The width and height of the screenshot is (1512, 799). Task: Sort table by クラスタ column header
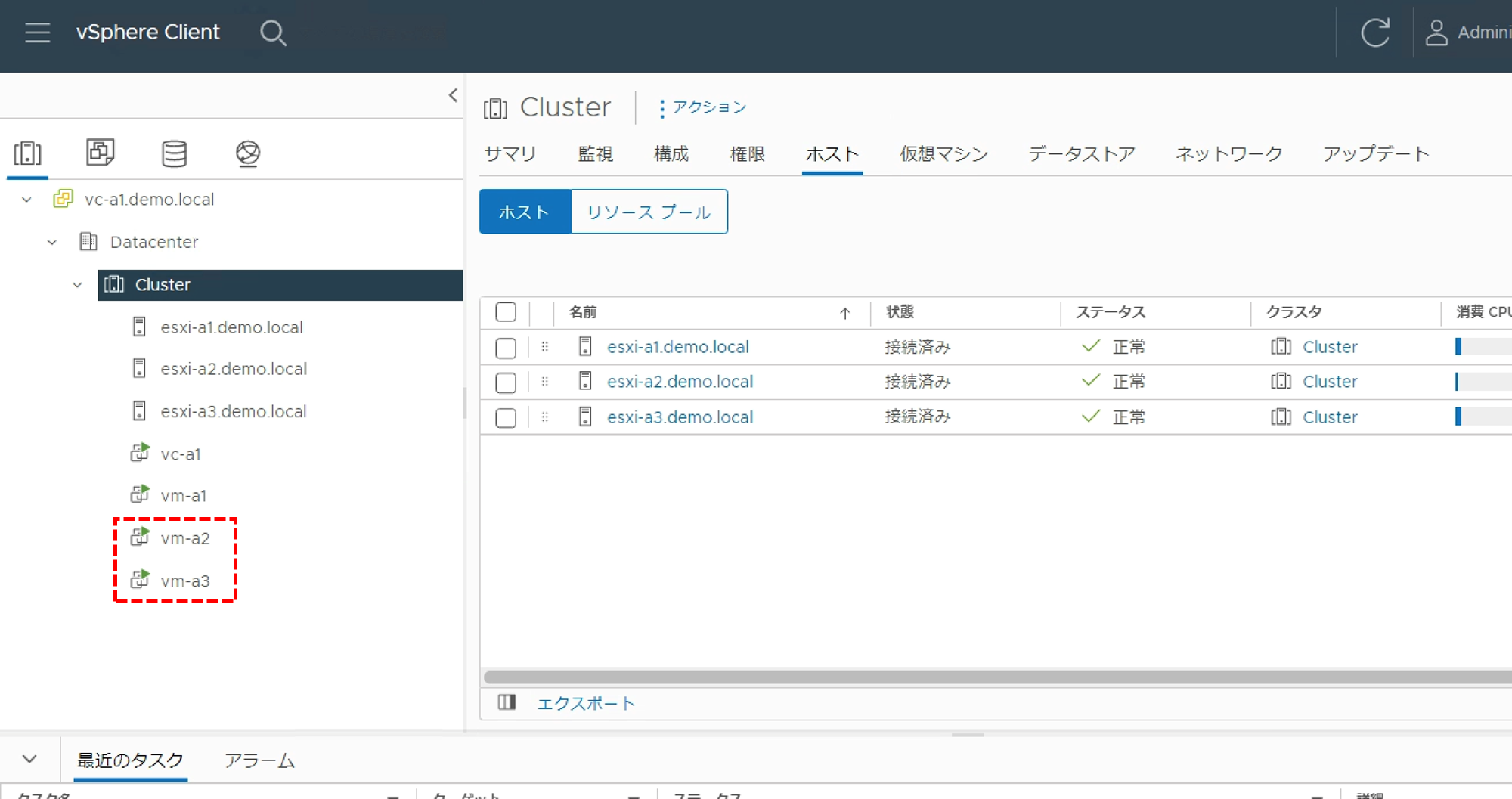pyautogui.click(x=1294, y=312)
